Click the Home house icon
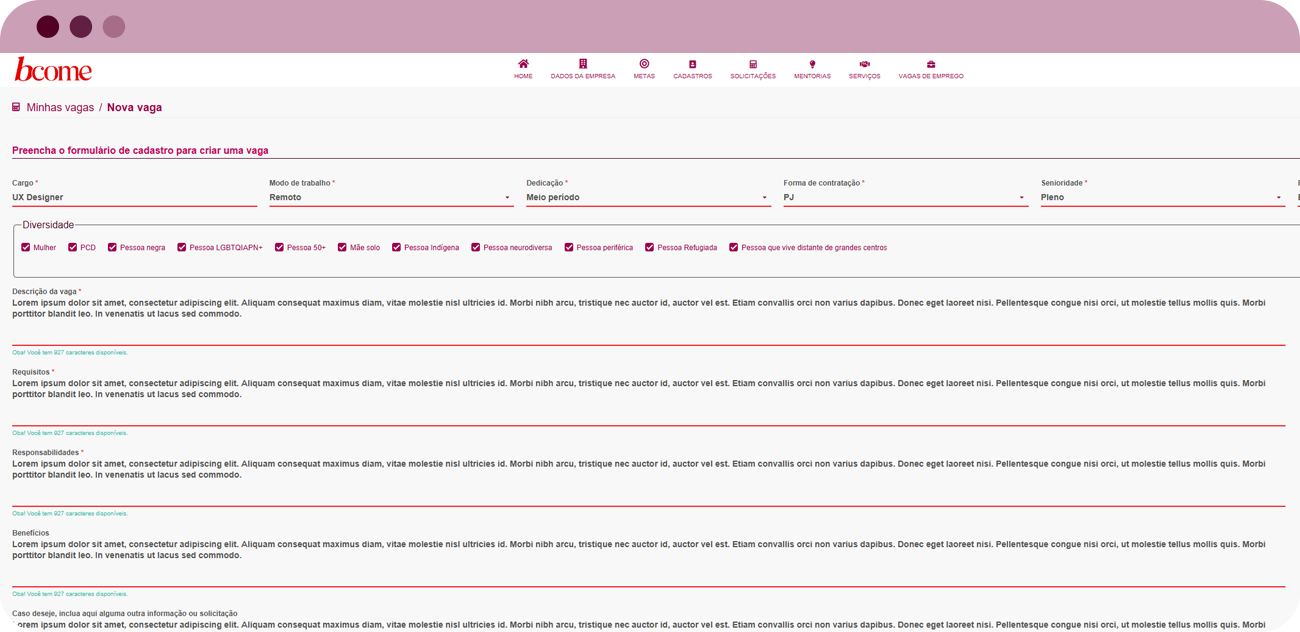The height and width of the screenshot is (632, 1300). [523, 64]
